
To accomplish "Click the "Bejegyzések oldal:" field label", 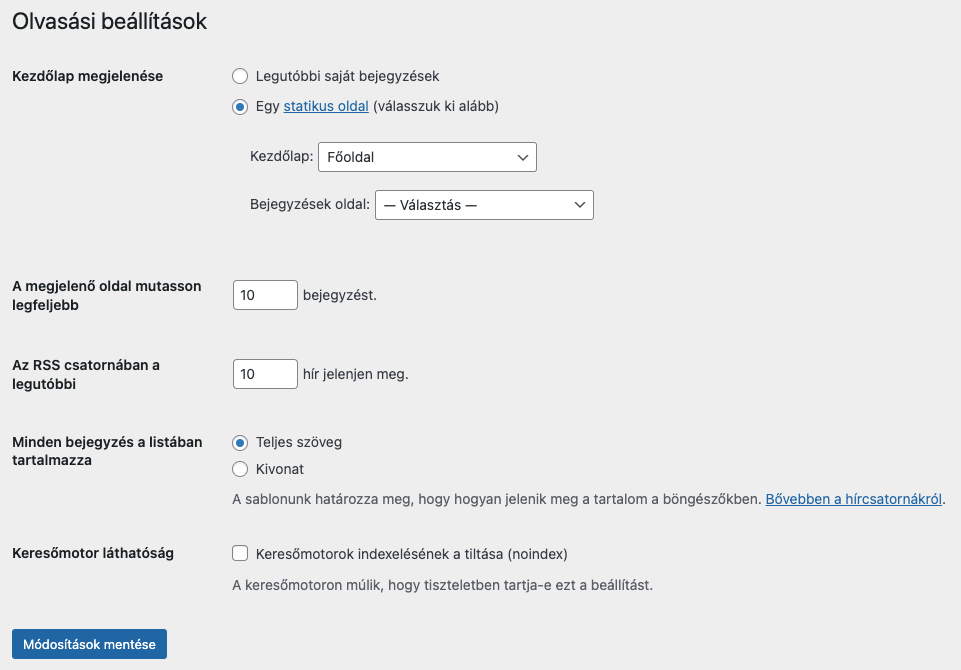I will 310,204.
